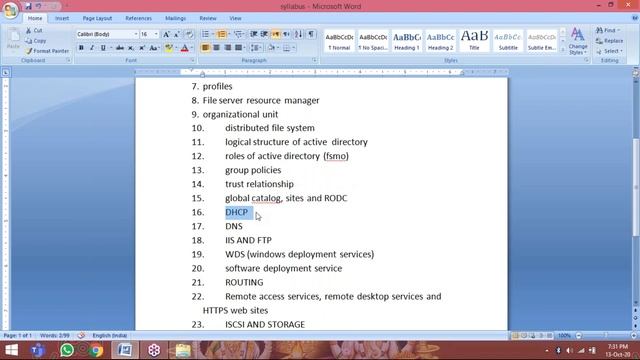Switch to the Review tab
640x360 pixels.
click(x=208, y=18)
